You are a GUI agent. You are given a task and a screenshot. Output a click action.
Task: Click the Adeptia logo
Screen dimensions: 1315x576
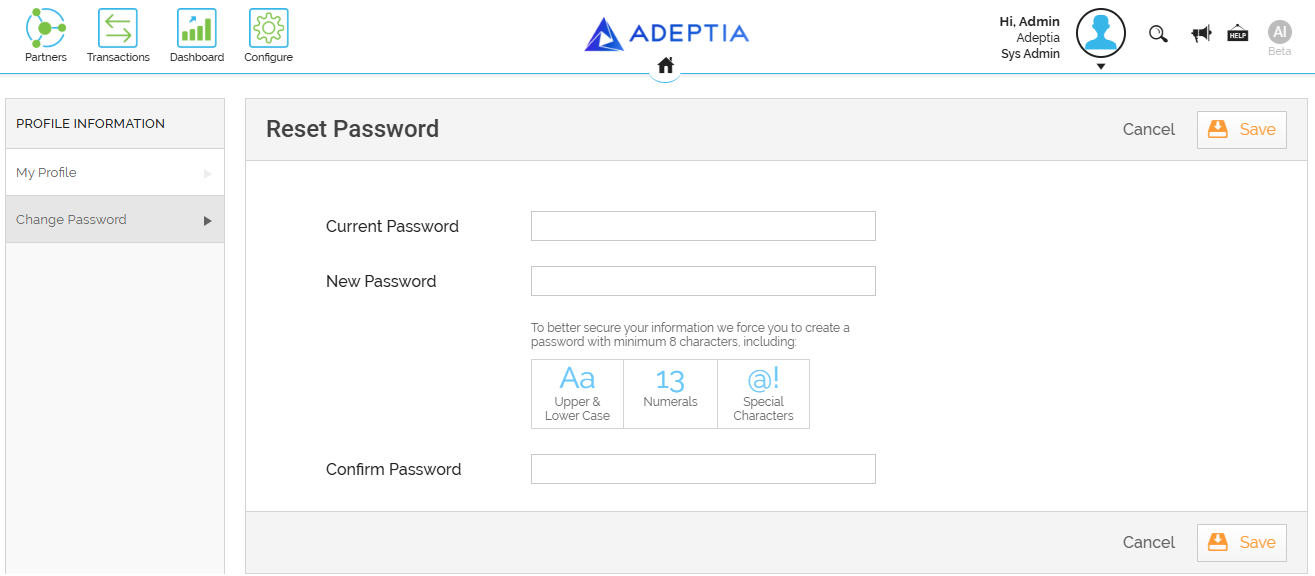(667, 34)
